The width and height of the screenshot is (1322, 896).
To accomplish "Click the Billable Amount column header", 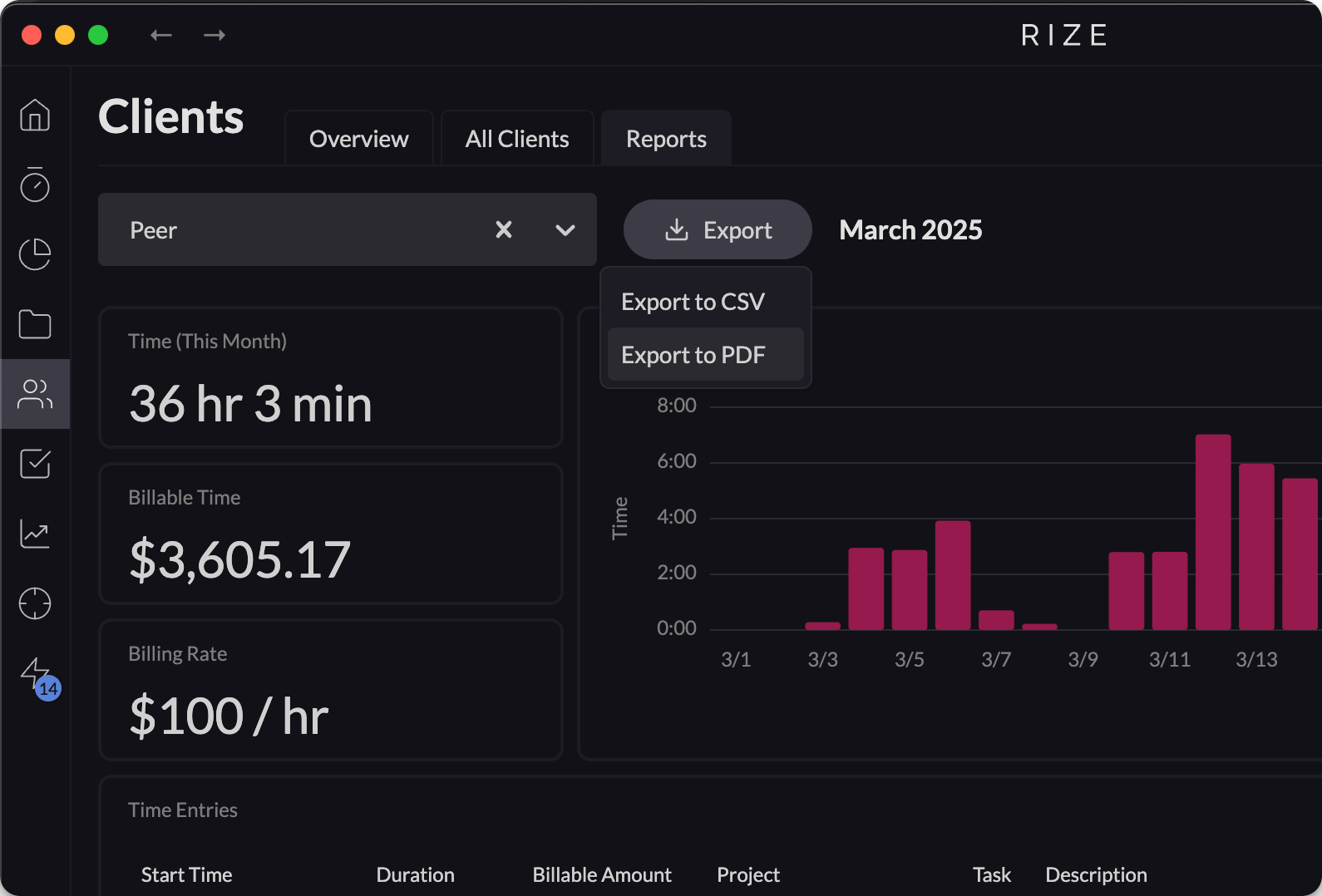I will point(602,874).
